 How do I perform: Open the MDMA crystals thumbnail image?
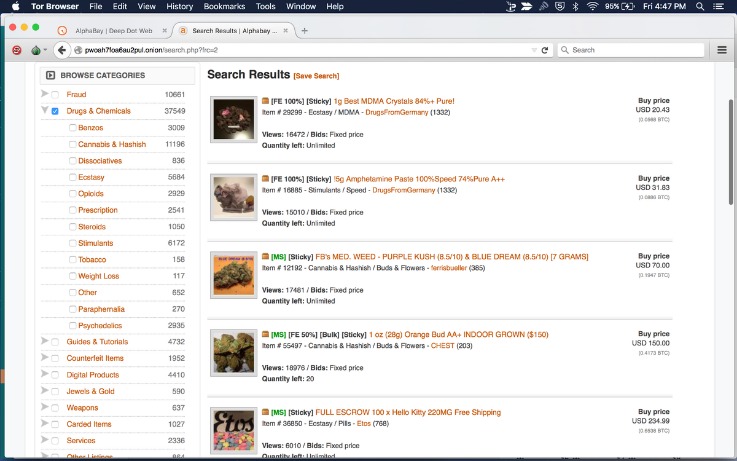coord(234,119)
